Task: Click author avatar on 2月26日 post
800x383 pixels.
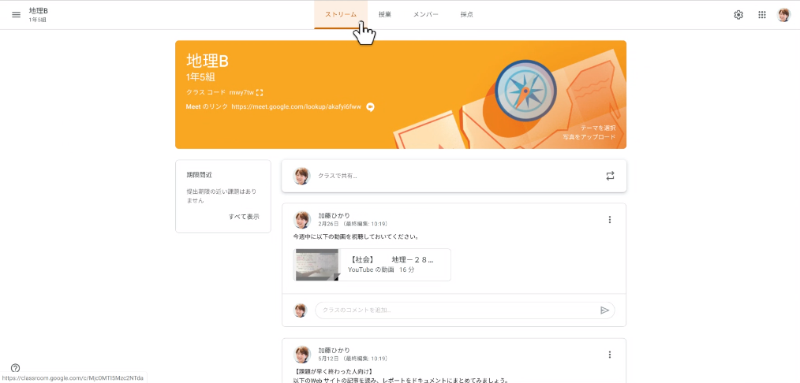Action: point(302,220)
